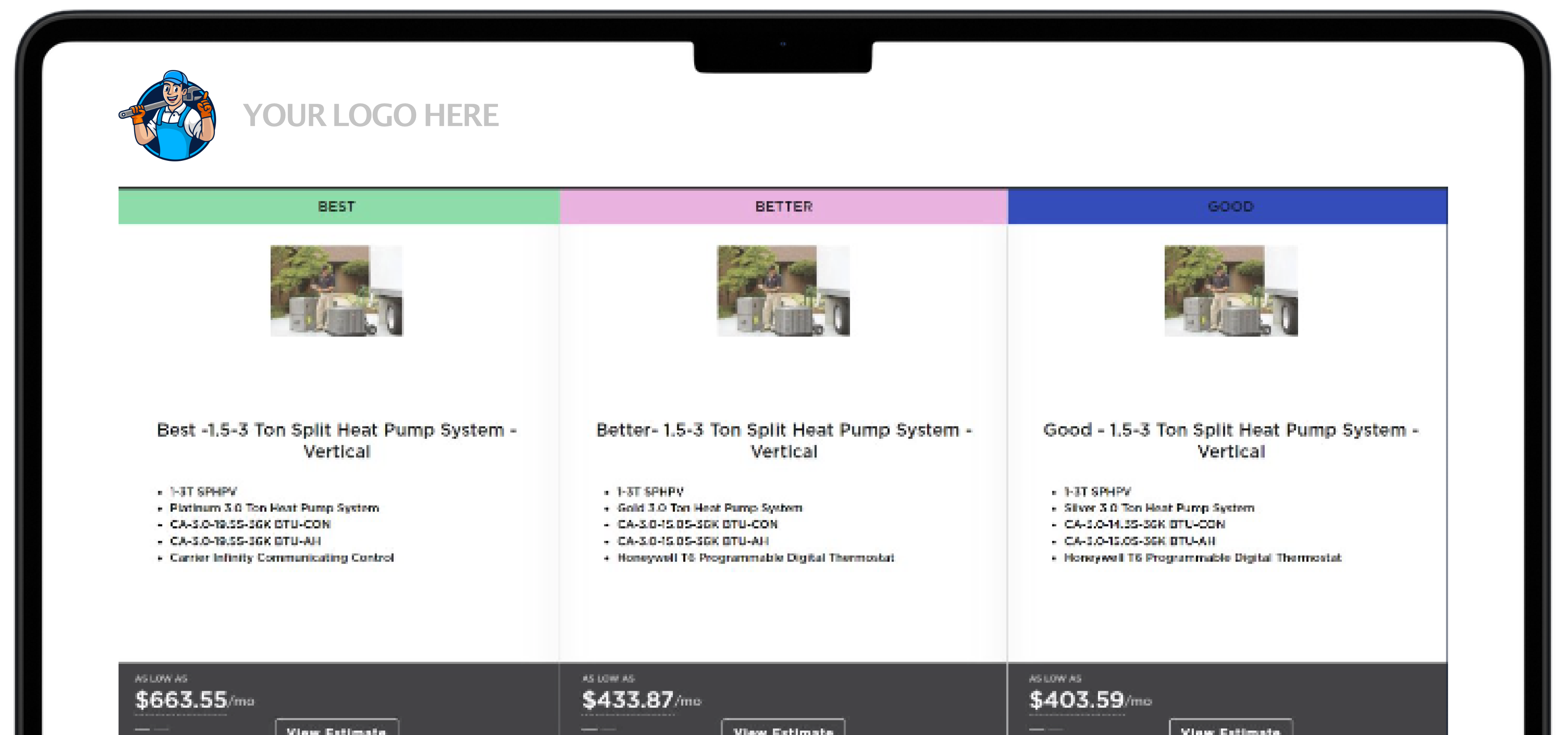The width and height of the screenshot is (1568, 735).
Task: Open the Best system product photo
Action: tap(337, 291)
